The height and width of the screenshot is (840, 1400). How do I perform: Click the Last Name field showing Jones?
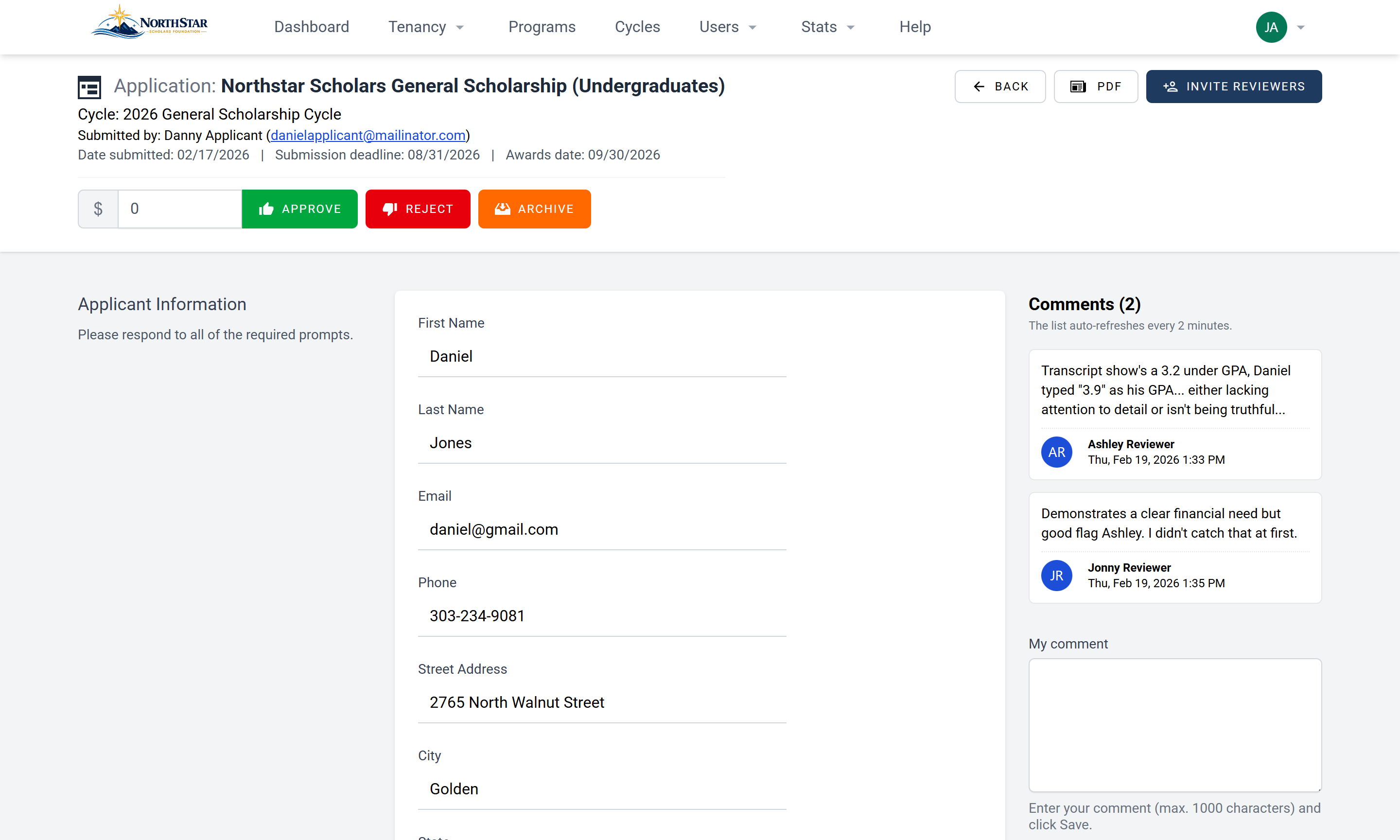pos(602,443)
